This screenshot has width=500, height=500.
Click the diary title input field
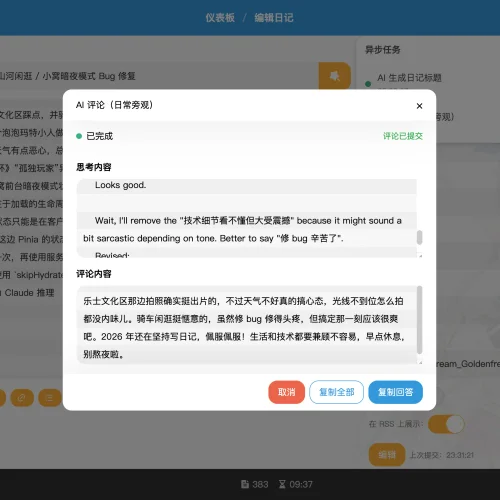coord(158,76)
